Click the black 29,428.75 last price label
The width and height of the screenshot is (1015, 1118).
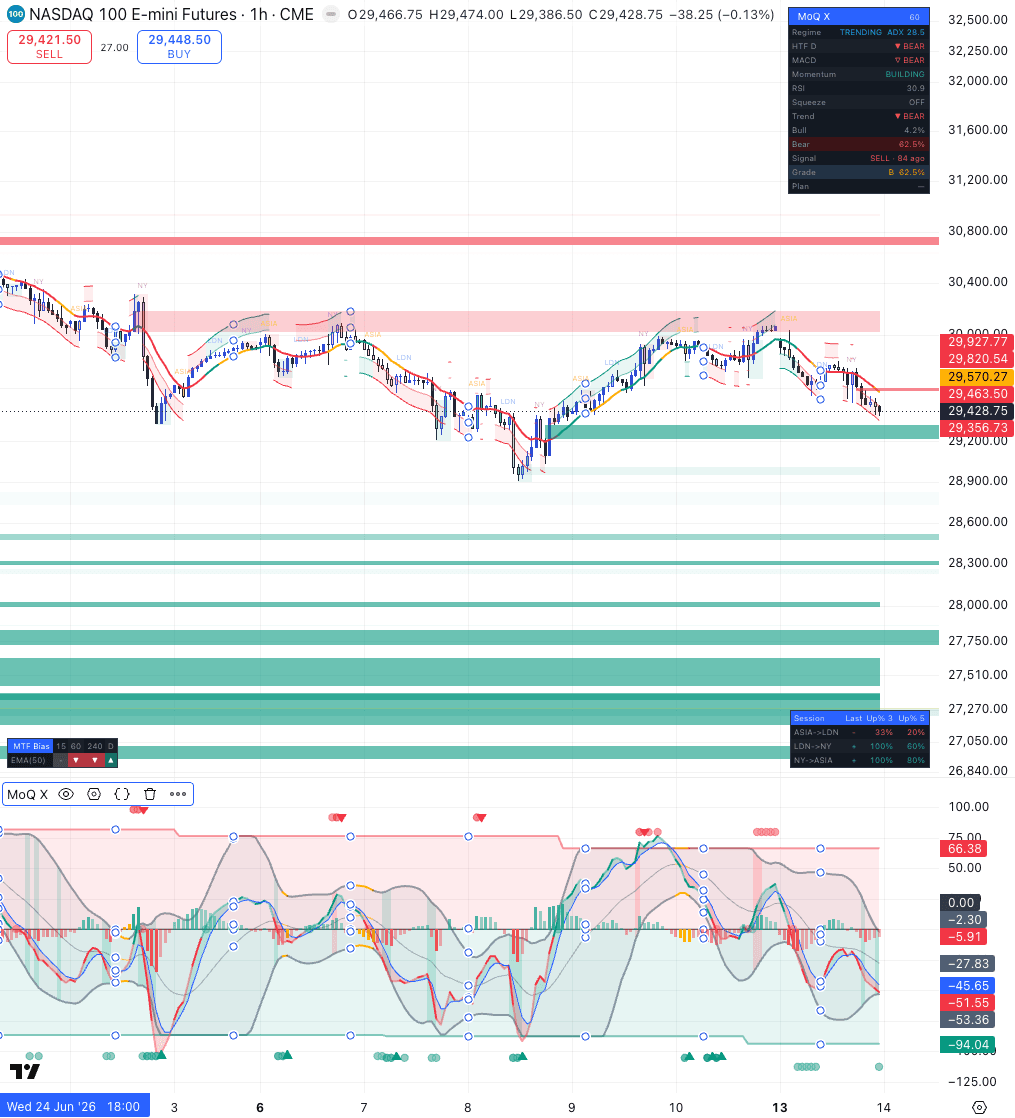(977, 411)
